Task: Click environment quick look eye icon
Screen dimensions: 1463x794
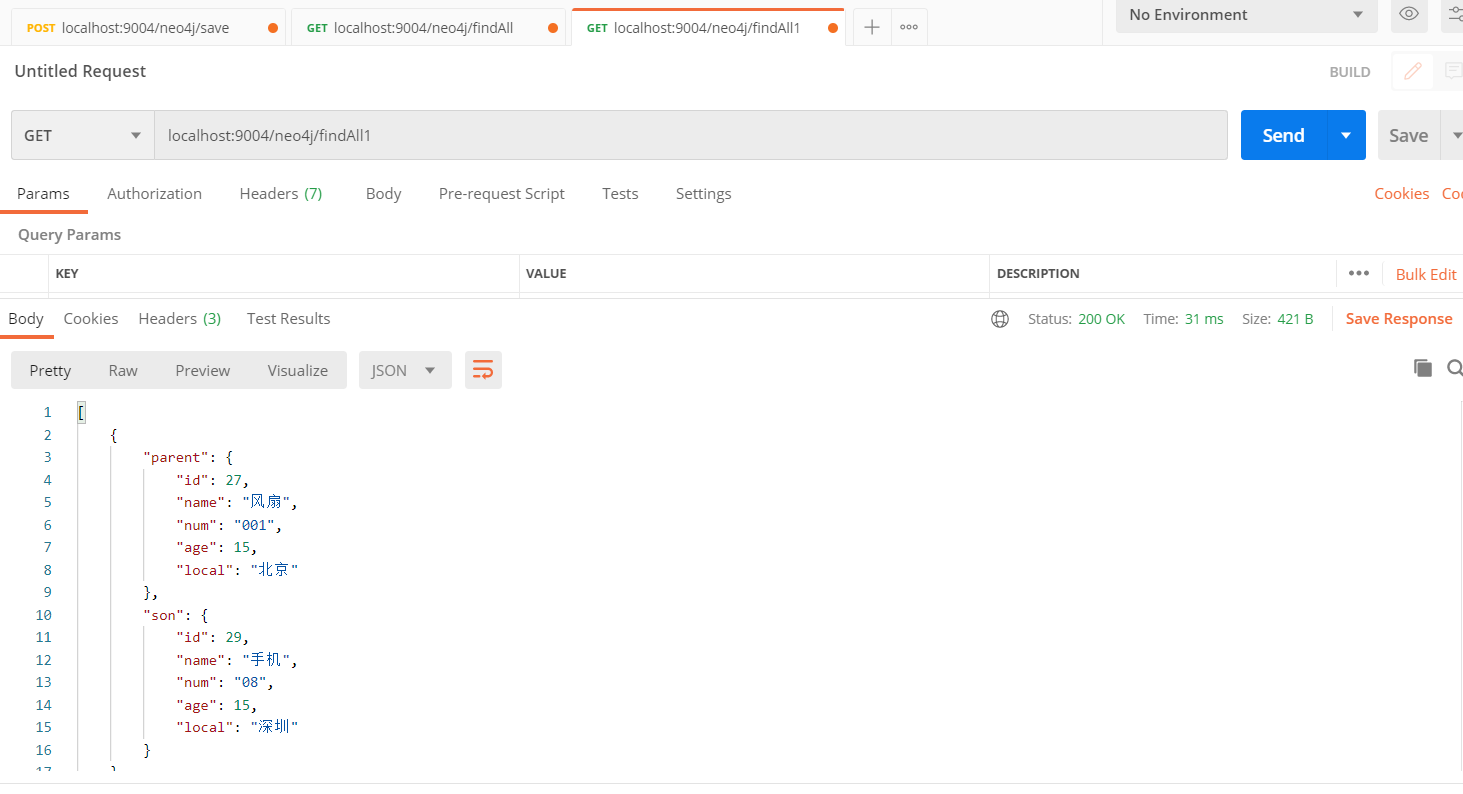Action: (1409, 14)
